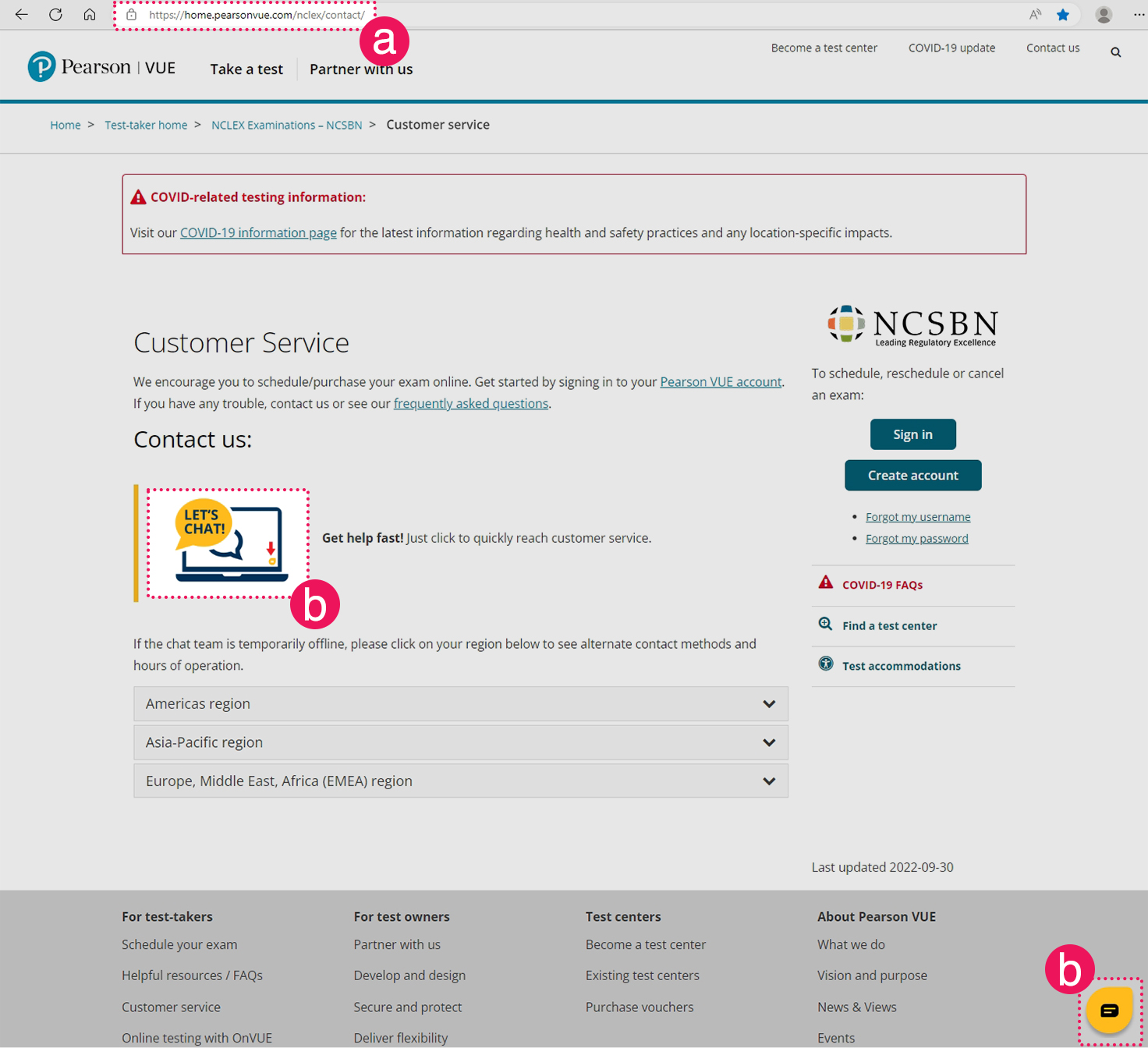Image resolution: width=1148 pixels, height=1048 pixels.
Task: Expand the Americas region accordion
Action: click(461, 703)
